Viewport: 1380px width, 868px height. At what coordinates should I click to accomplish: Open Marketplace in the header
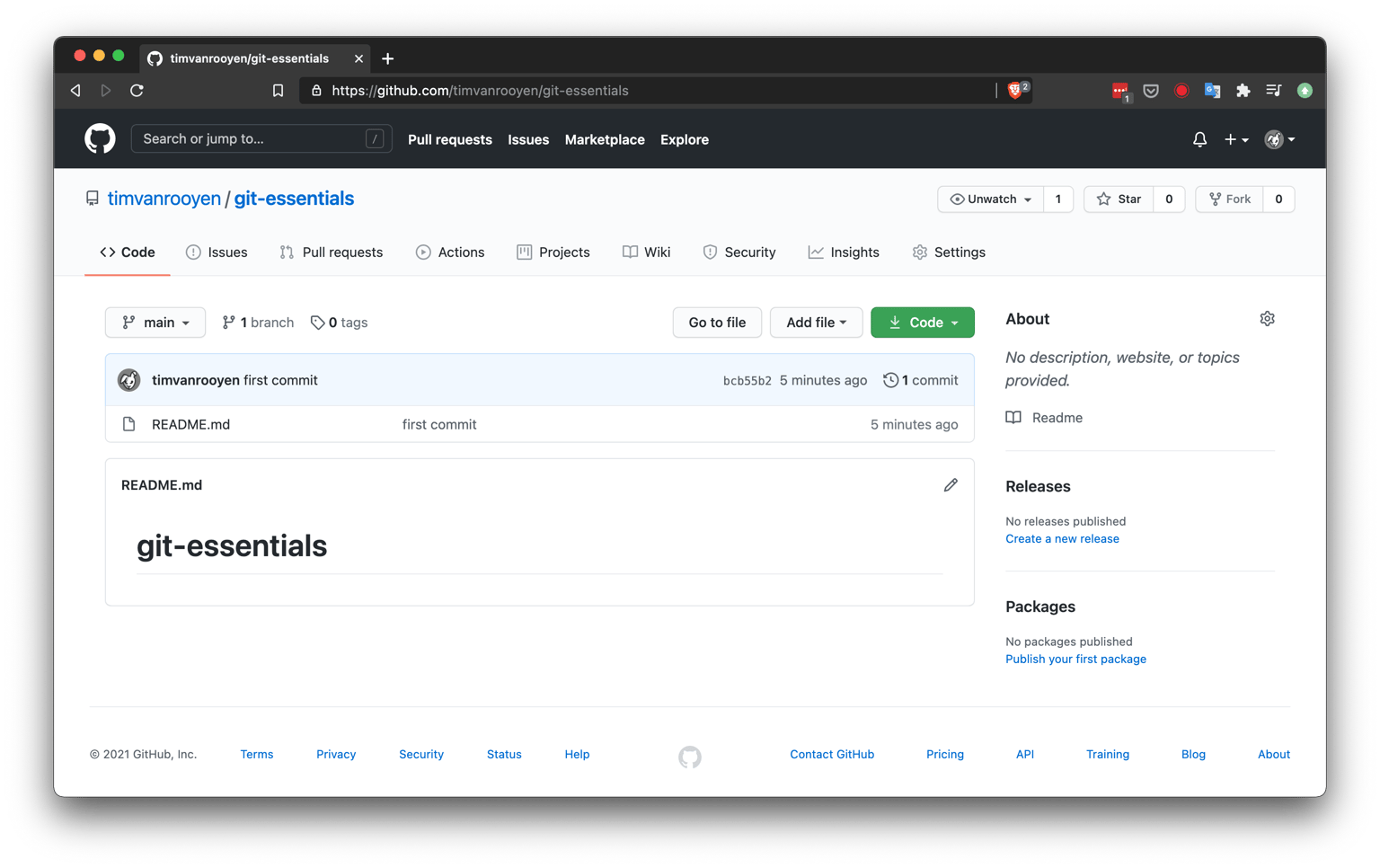(x=605, y=139)
